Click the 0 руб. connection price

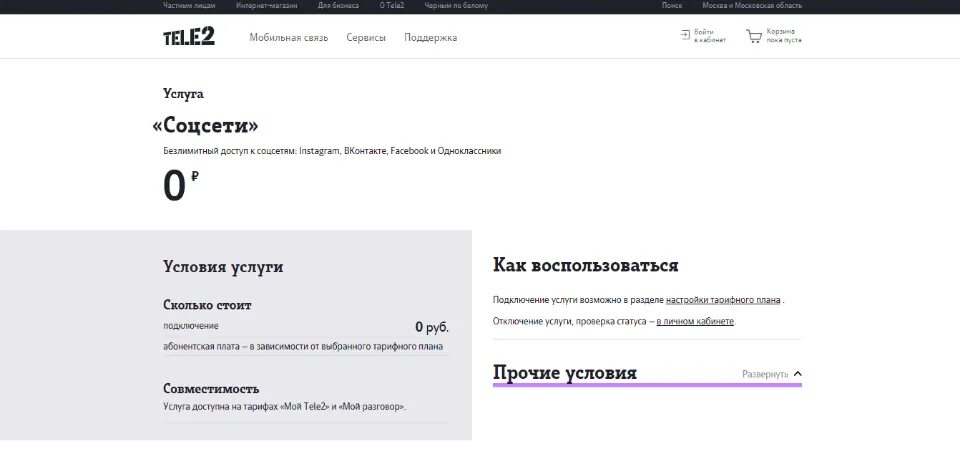(432, 328)
